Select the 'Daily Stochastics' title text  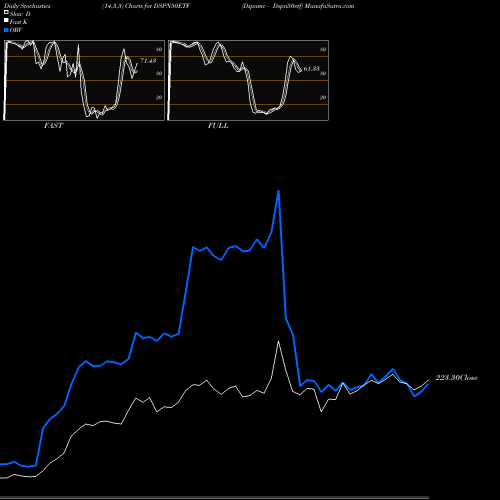click(x=27, y=6)
